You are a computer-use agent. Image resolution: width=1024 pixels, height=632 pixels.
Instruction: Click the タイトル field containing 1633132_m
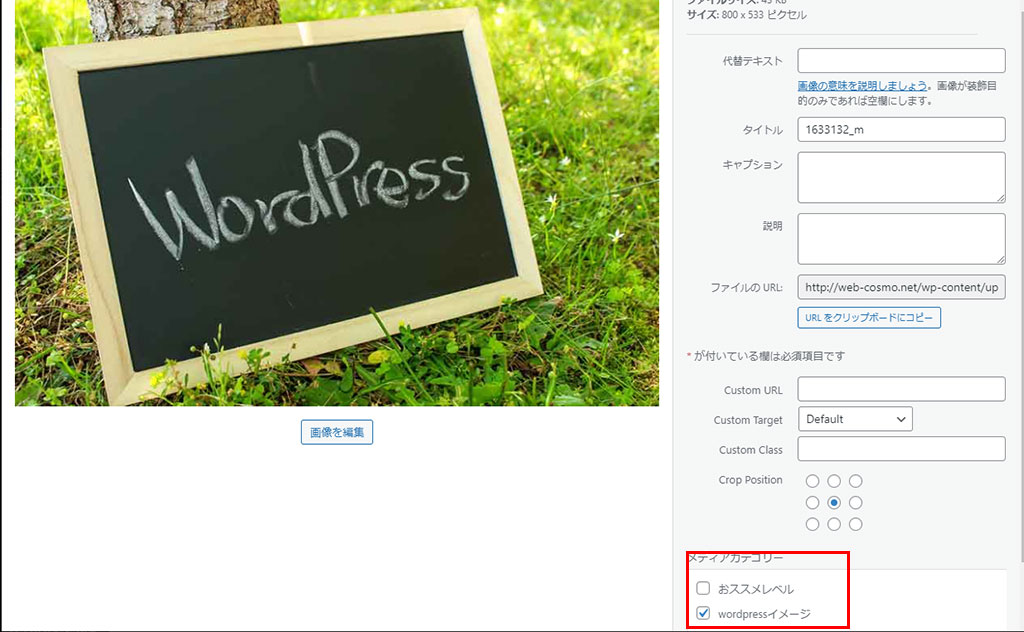(x=901, y=130)
